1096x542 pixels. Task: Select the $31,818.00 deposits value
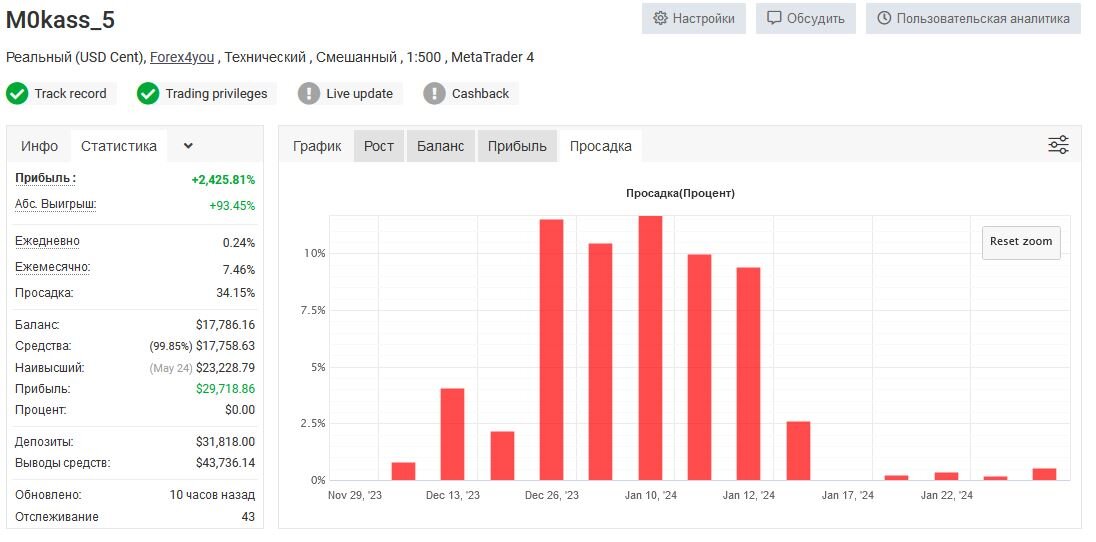coord(225,442)
